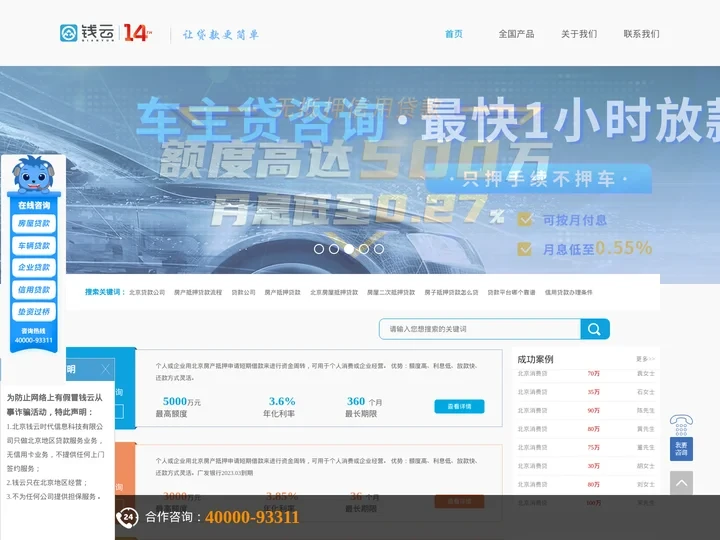Select the third banner carousel dot
This screenshot has height=540, width=720.
(x=349, y=249)
